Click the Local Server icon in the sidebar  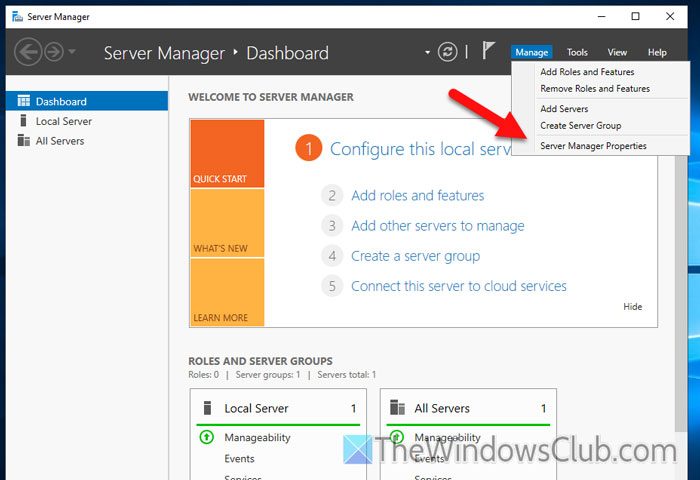click(24, 121)
